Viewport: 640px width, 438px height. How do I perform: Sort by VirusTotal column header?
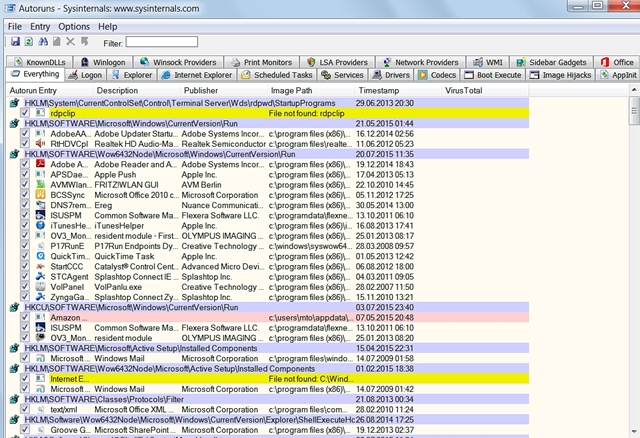point(485,91)
